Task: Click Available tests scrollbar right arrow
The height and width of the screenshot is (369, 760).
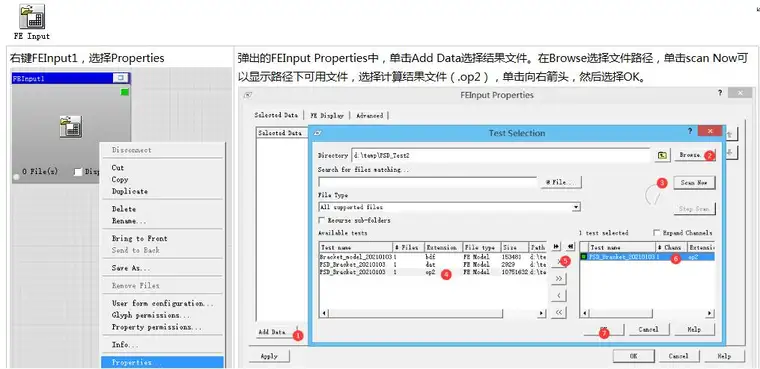Action: point(542,313)
